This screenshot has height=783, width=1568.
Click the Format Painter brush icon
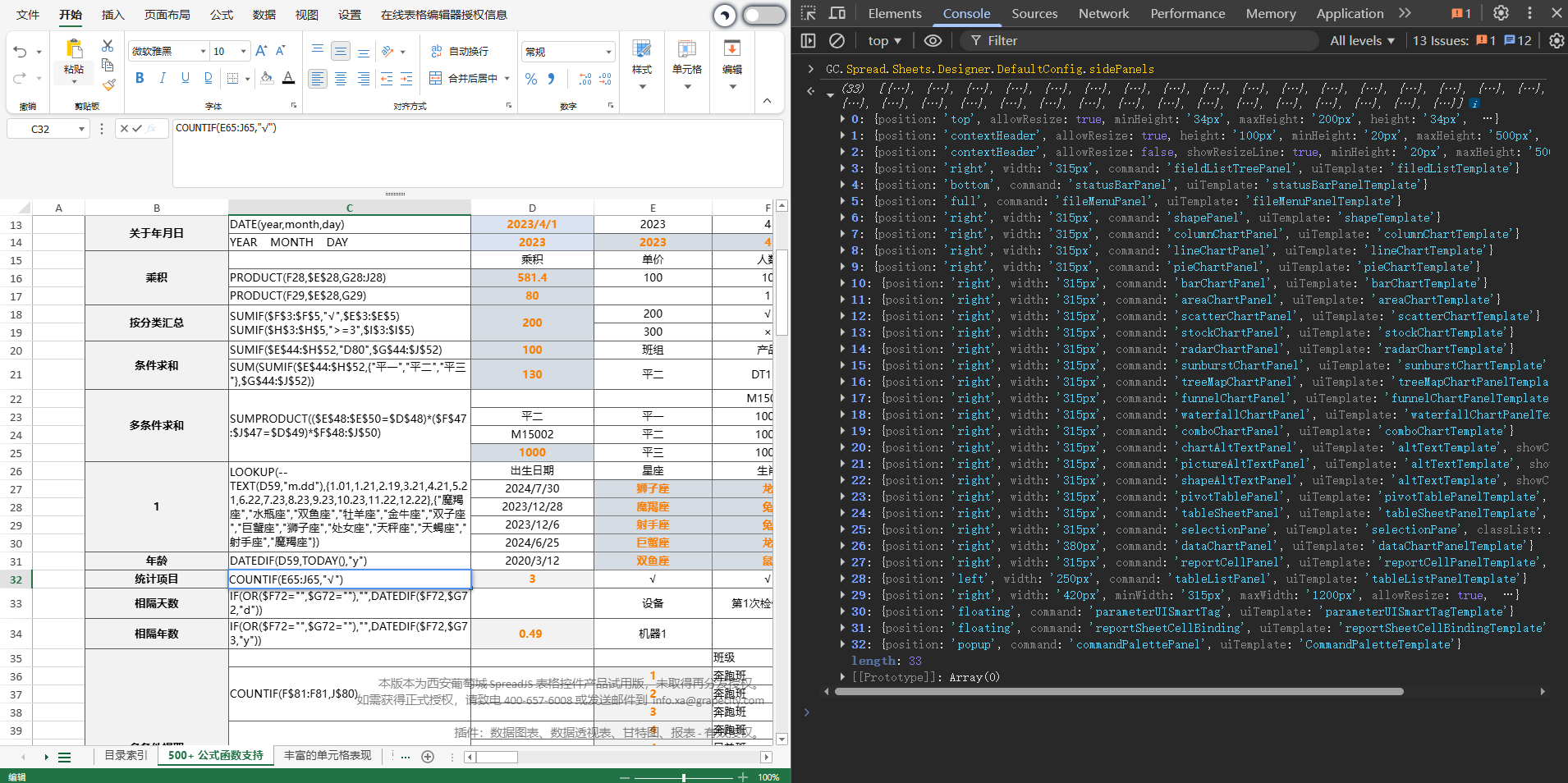tap(108, 85)
